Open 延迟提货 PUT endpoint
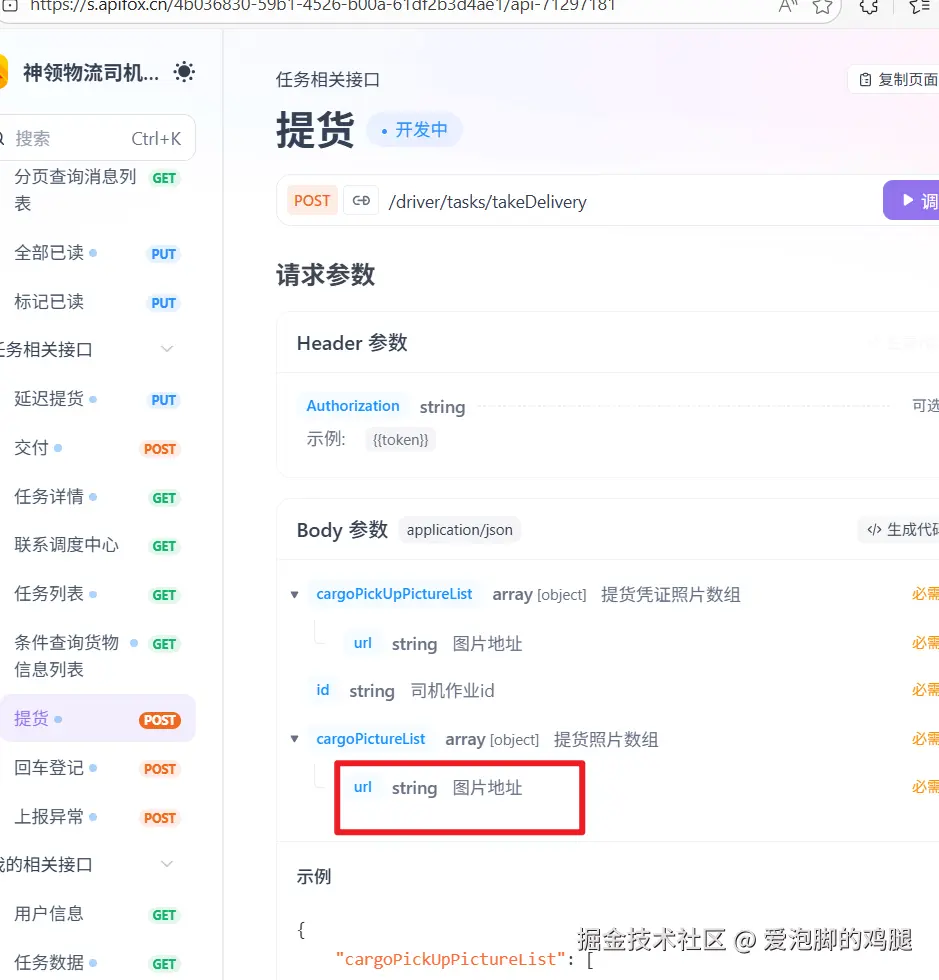939x980 pixels. pos(97,399)
